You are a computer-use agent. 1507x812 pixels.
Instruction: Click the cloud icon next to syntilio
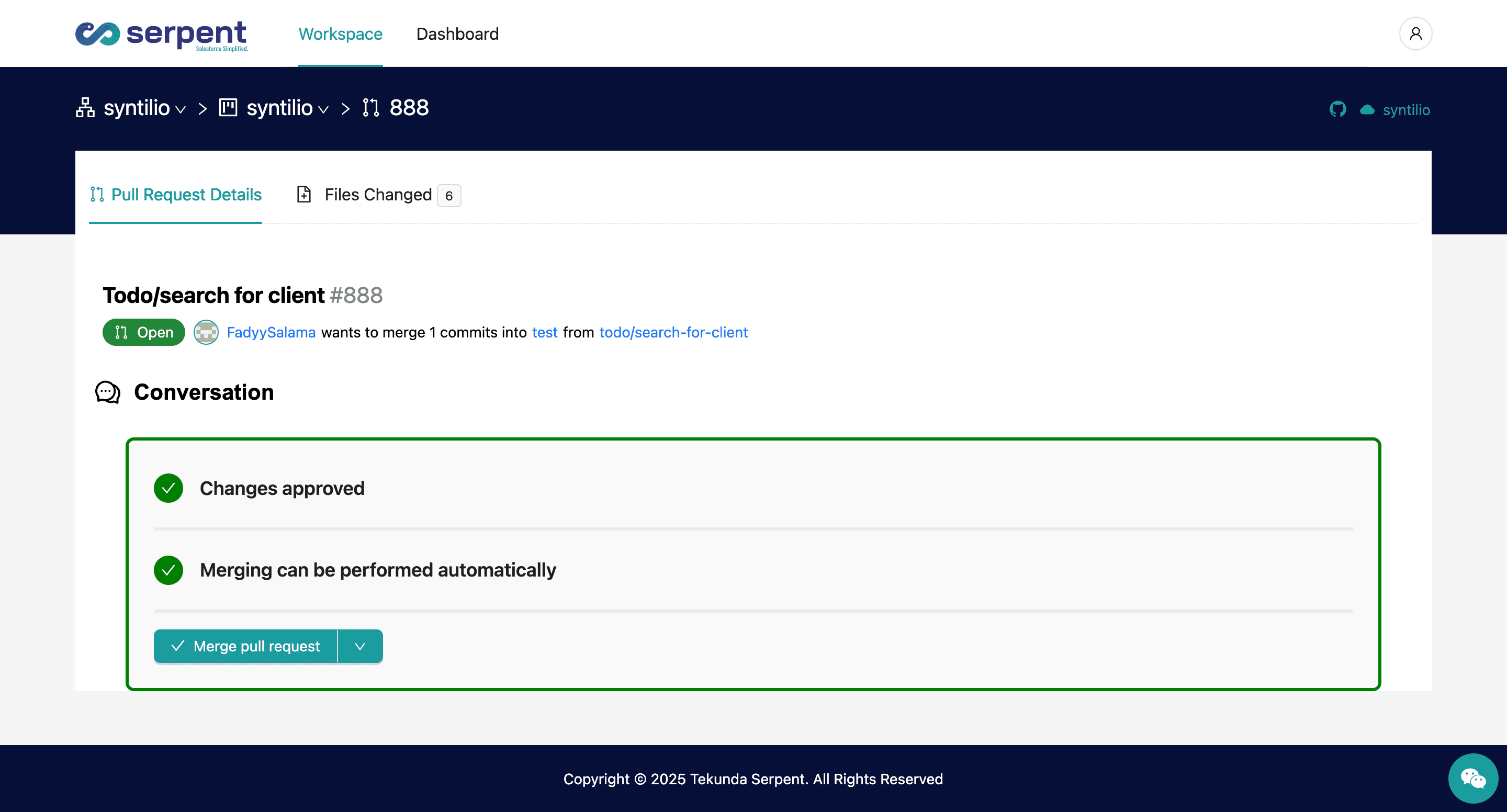pyautogui.click(x=1367, y=109)
